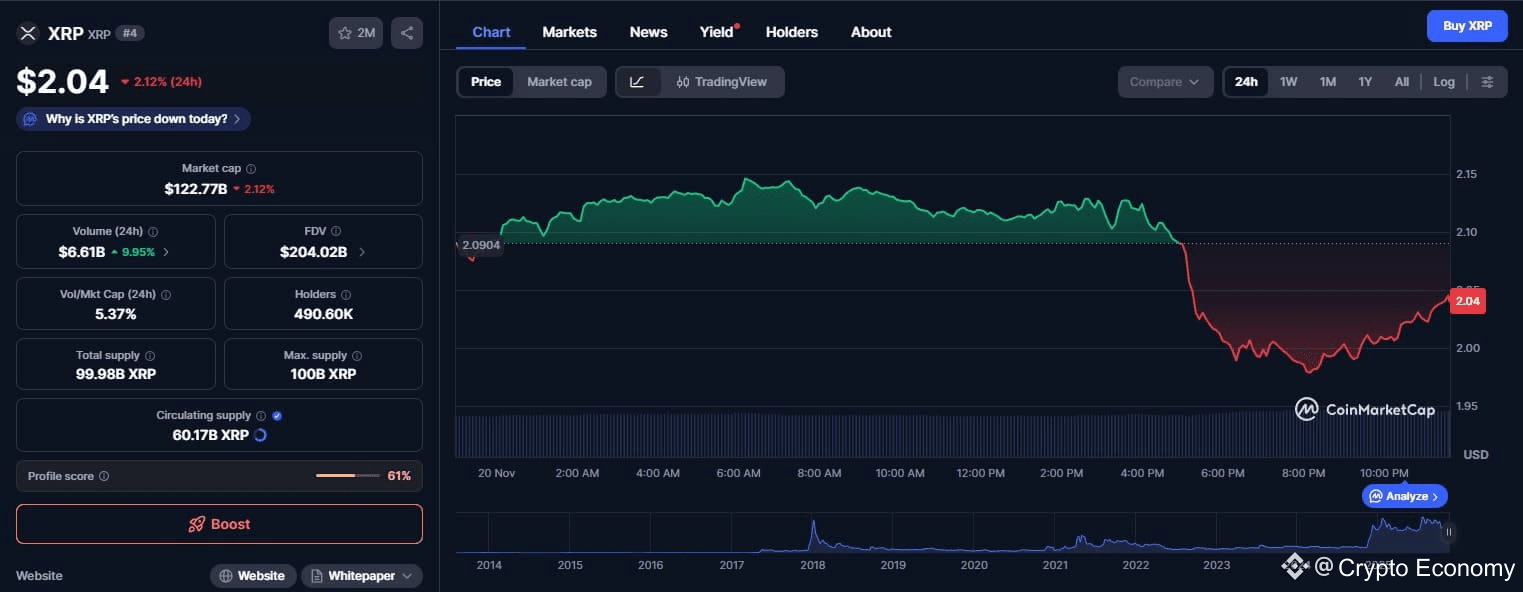Click the historical range slider handle

coord(1448,533)
